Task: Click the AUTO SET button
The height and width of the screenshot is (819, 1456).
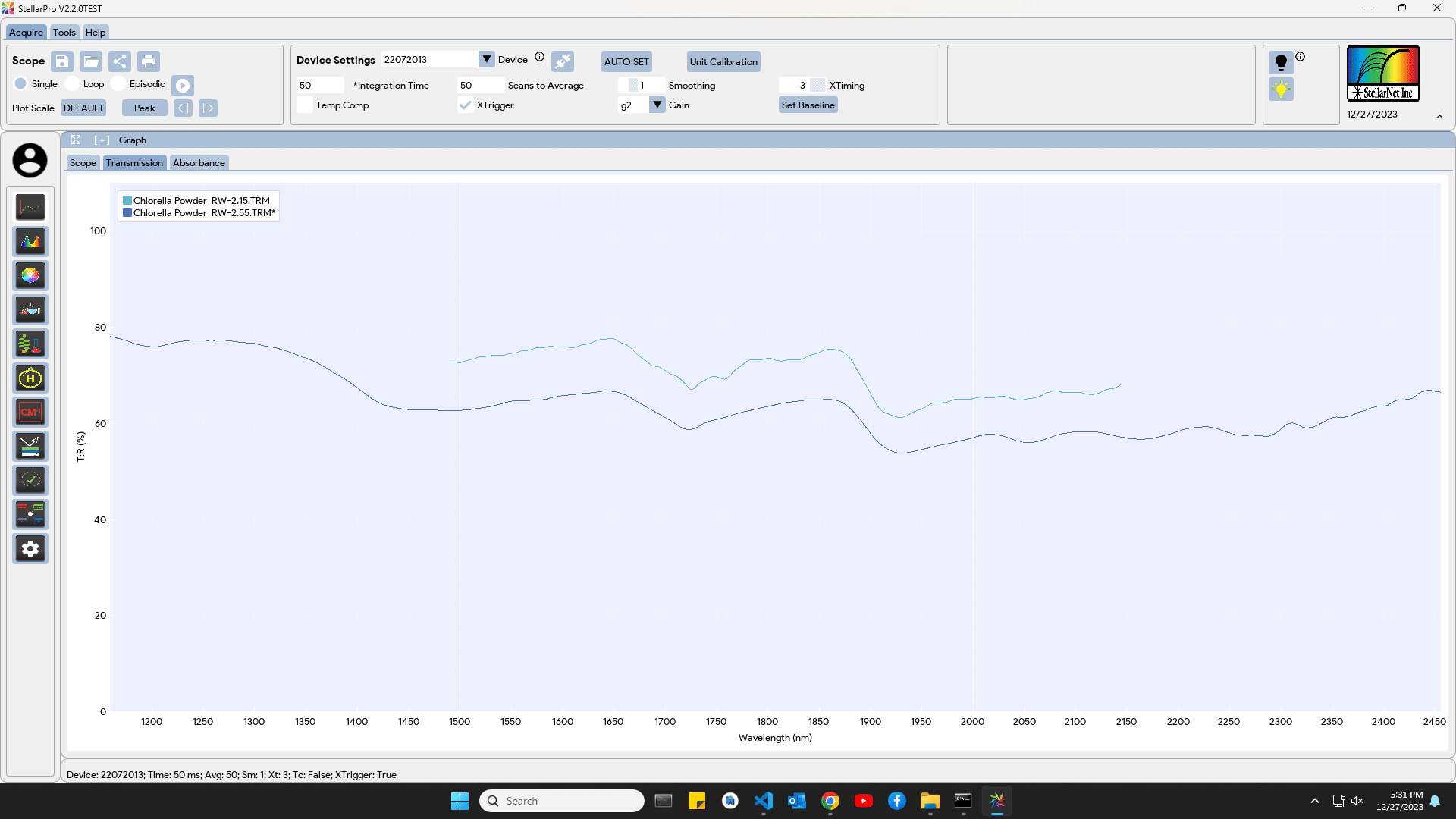Action: (626, 61)
